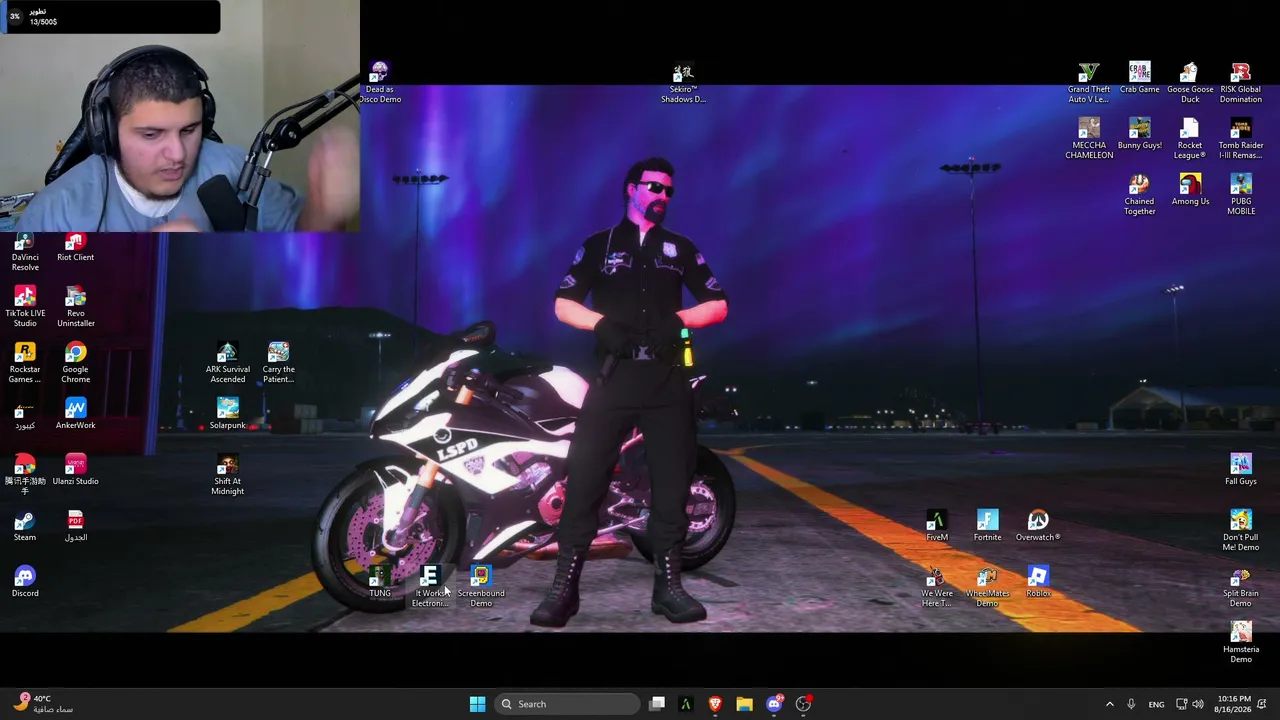The height and width of the screenshot is (720, 1280).
Task: Select the Fortnite desktop icon
Action: pos(987,526)
